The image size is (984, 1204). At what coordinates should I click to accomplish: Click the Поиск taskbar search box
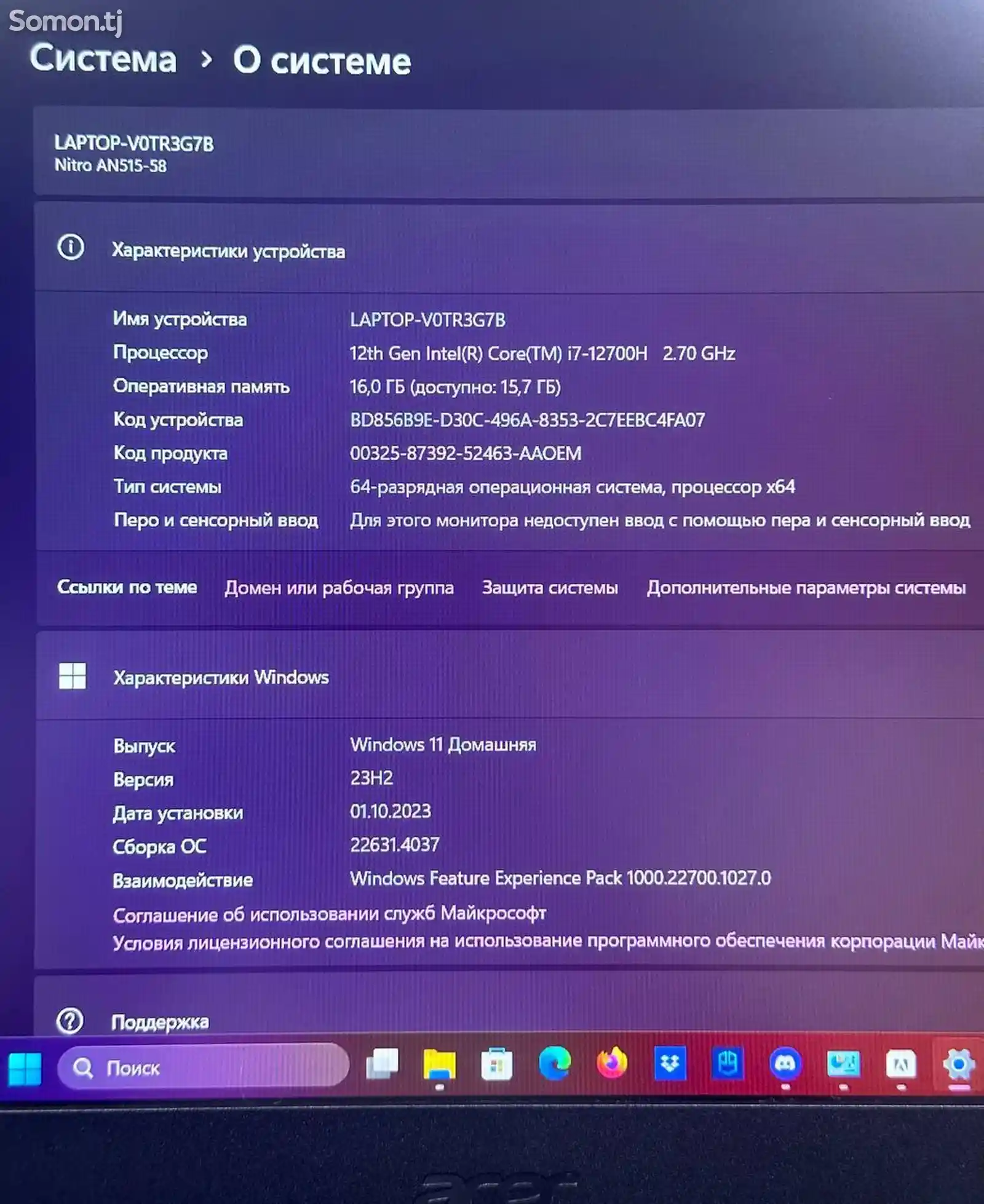[203, 1067]
